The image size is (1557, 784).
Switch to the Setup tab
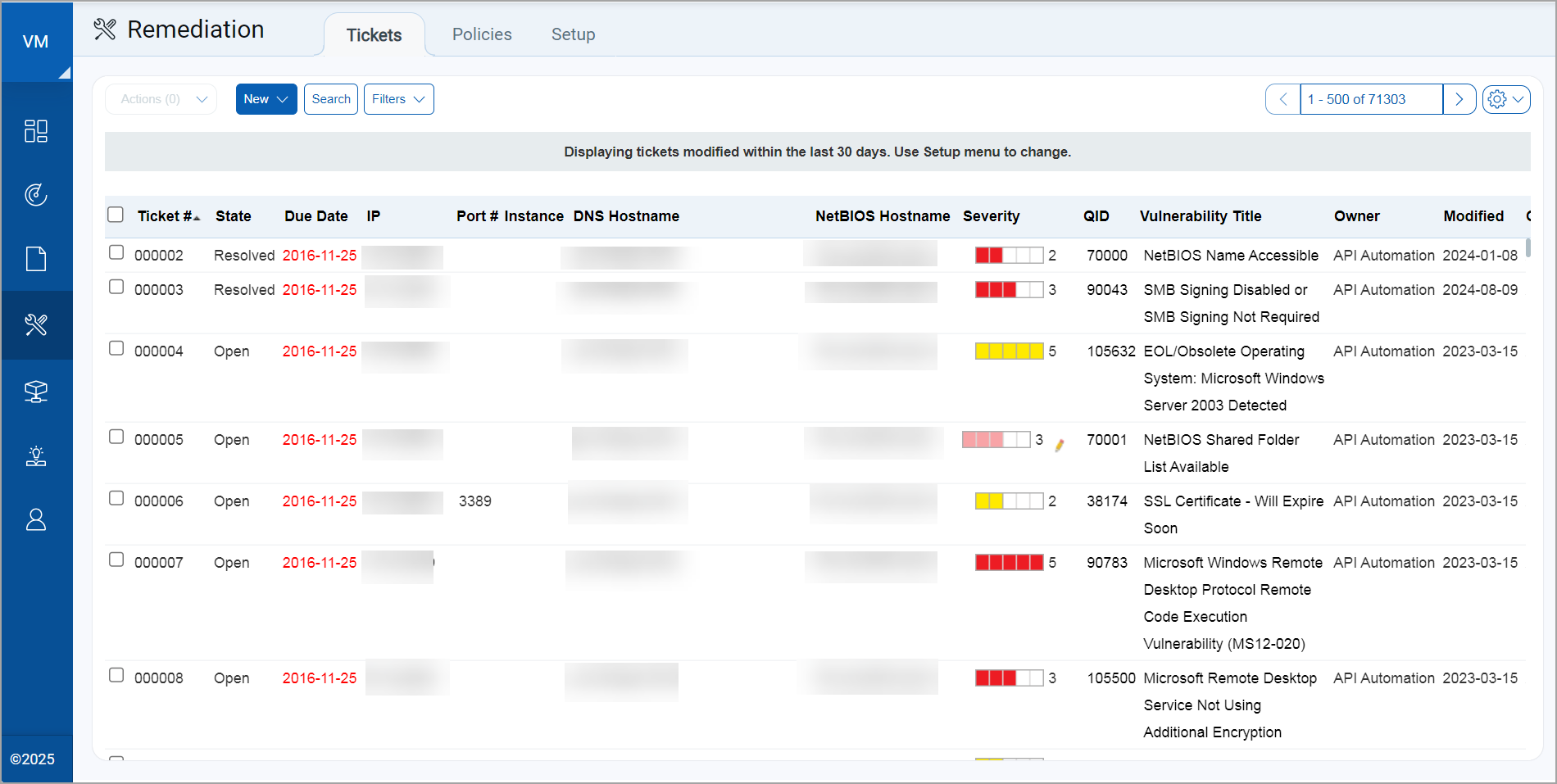click(573, 34)
